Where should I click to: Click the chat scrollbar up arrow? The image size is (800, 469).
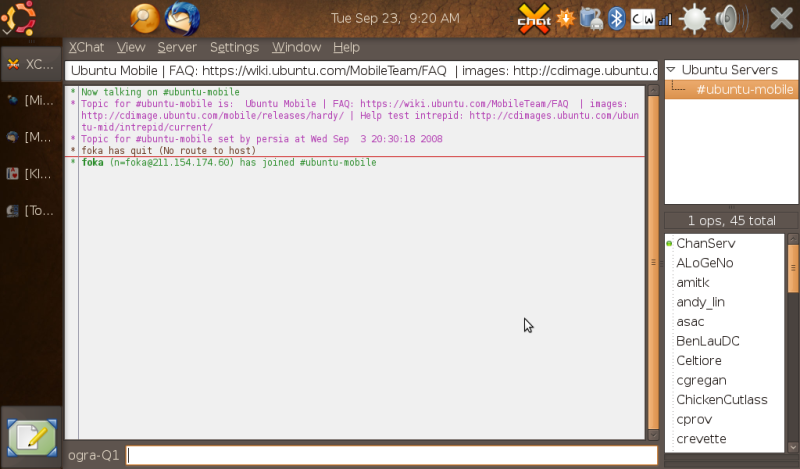point(653,91)
